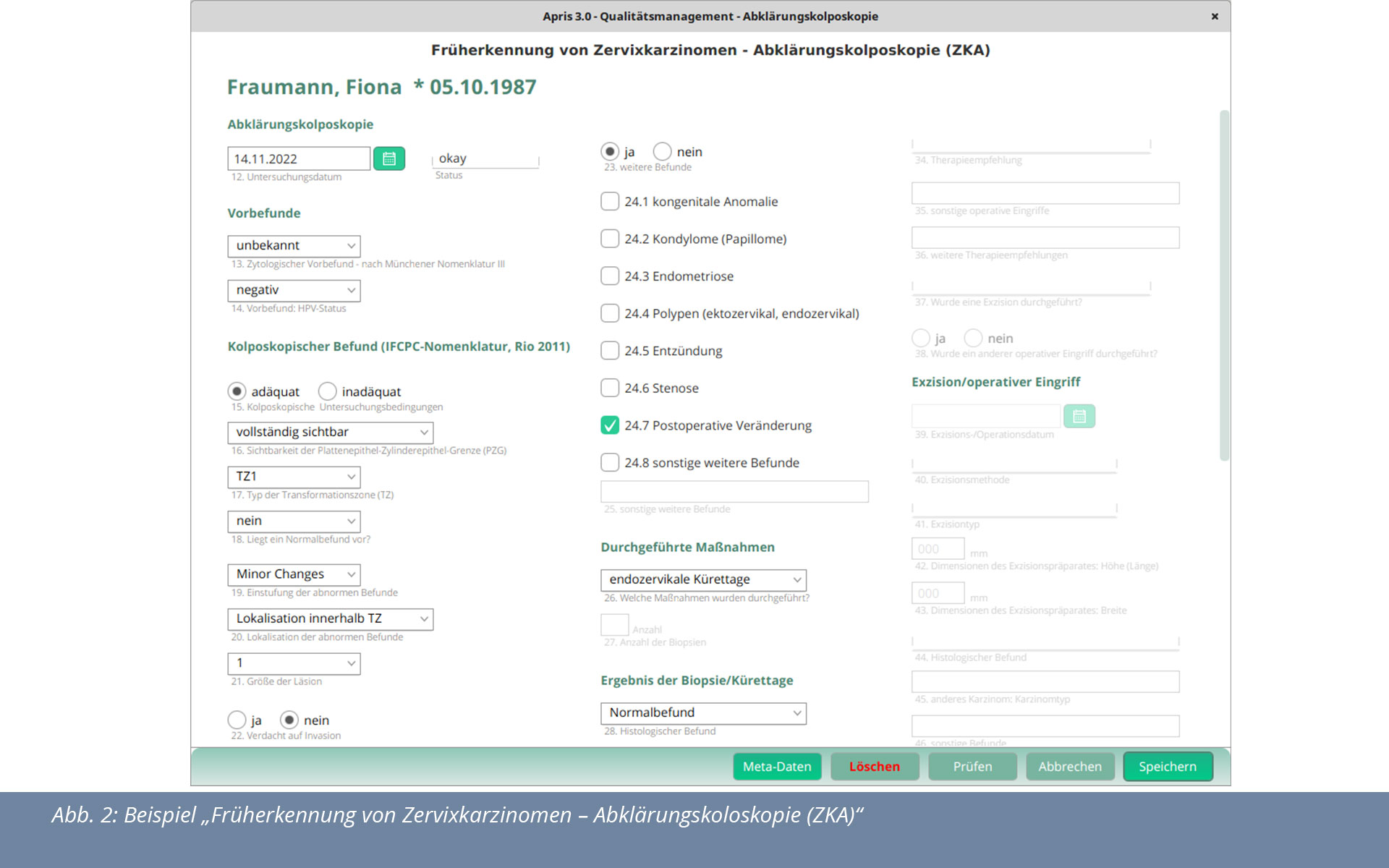Click the Status field showing 'okay'

[485, 158]
